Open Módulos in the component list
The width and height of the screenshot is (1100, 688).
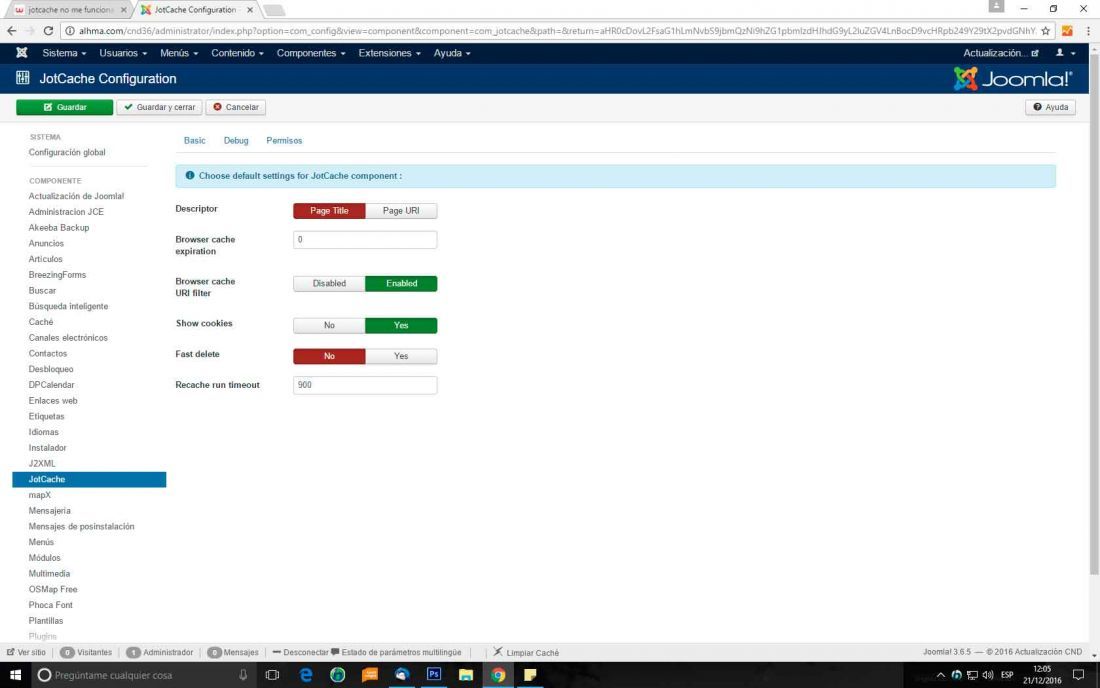click(44, 558)
